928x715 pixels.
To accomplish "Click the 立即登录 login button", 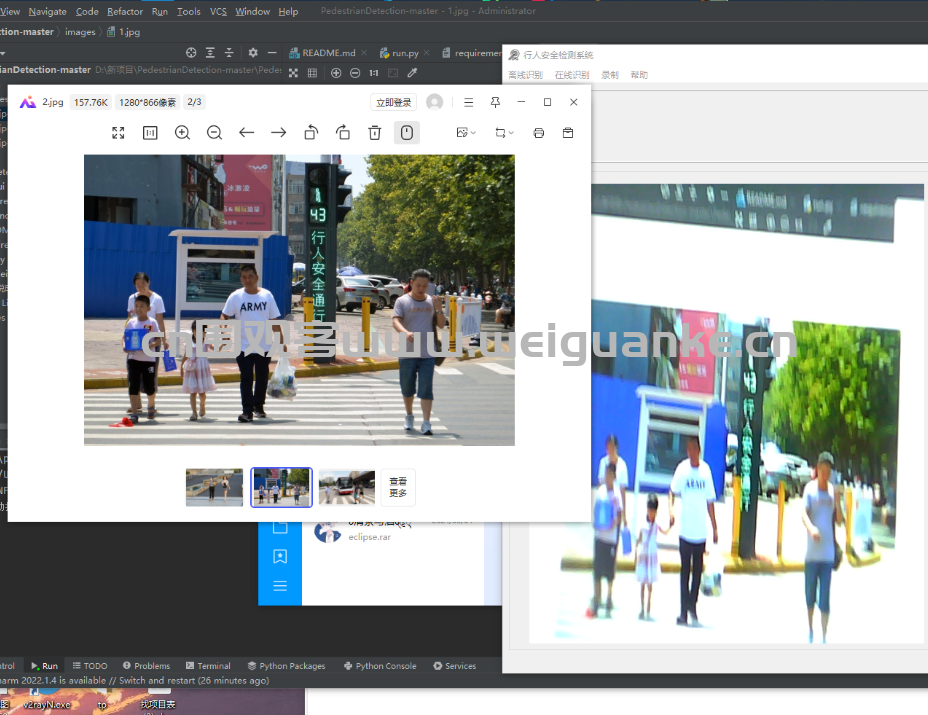I will point(394,102).
